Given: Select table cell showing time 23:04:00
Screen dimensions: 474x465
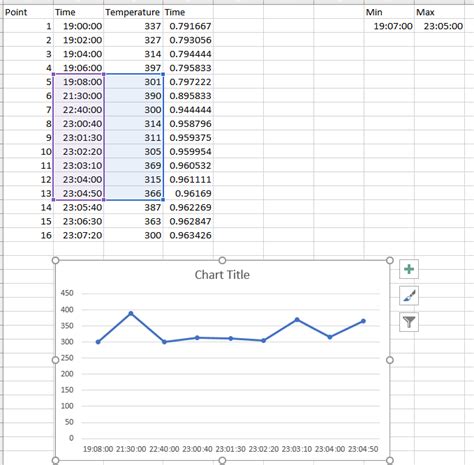Looking at the screenshot, I should pyautogui.click(x=78, y=179).
